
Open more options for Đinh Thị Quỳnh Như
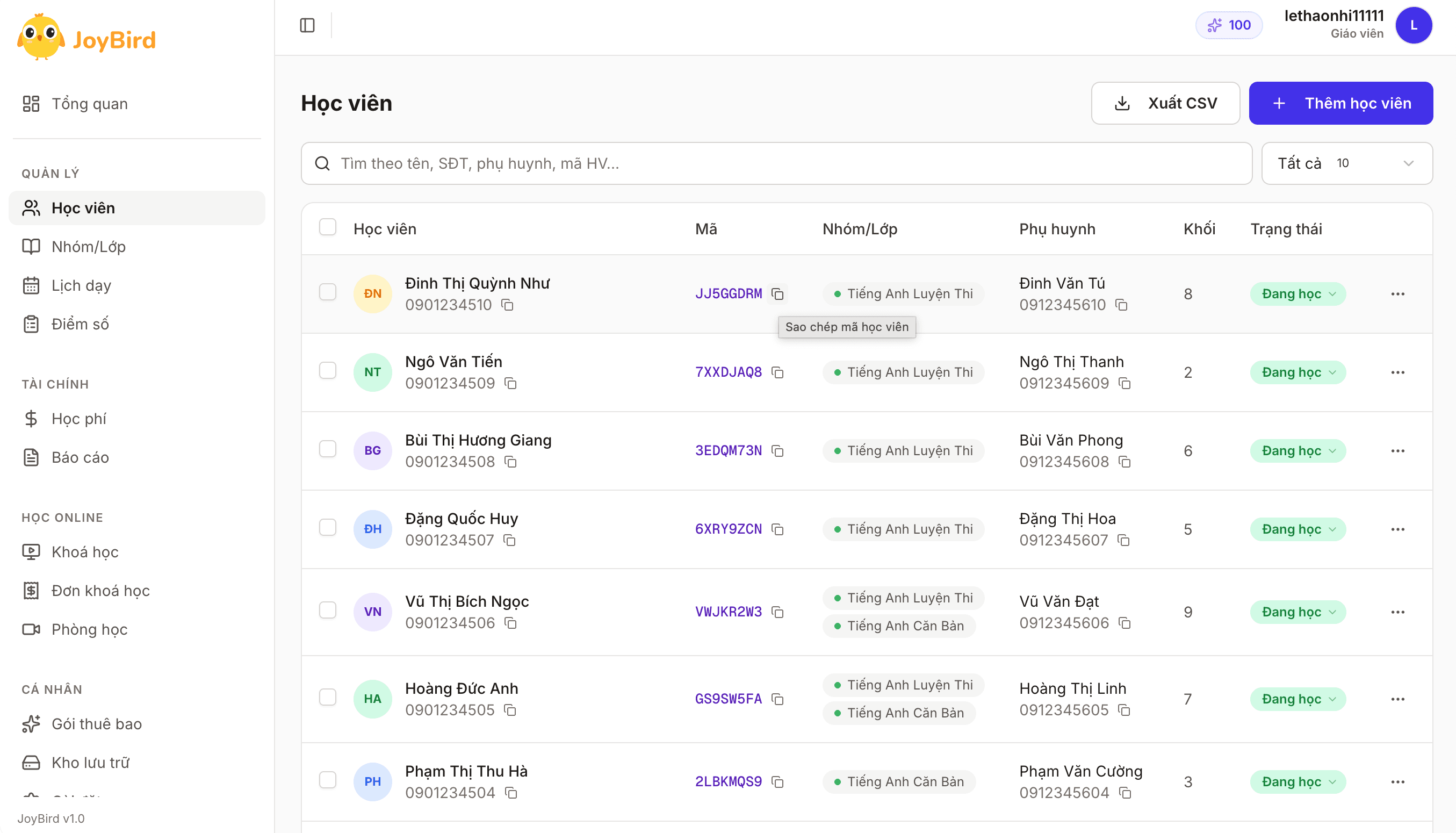click(1397, 294)
